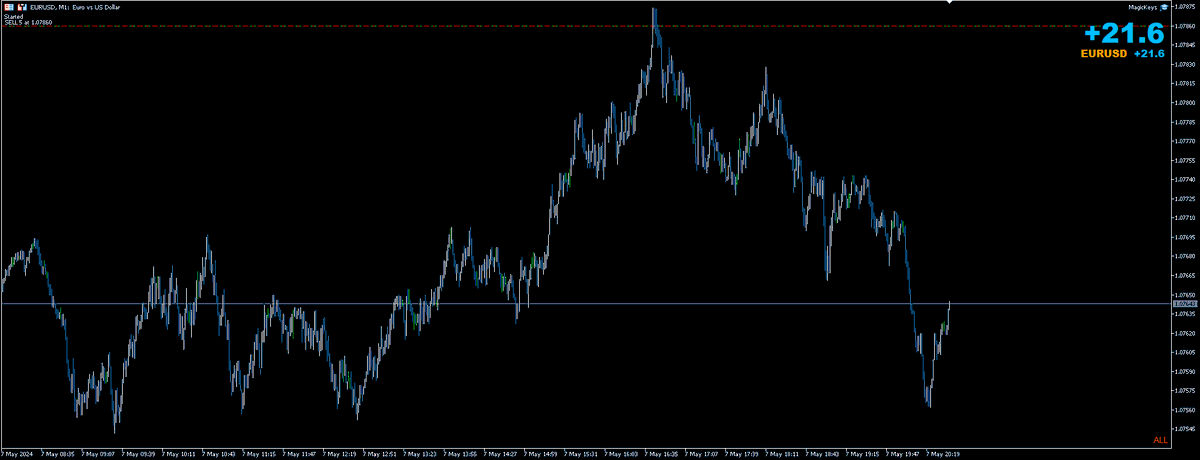The width and height of the screenshot is (1200, 460).
Task: Click the 7 May 20:19 time axis label
Action: [x=945, y=454]
